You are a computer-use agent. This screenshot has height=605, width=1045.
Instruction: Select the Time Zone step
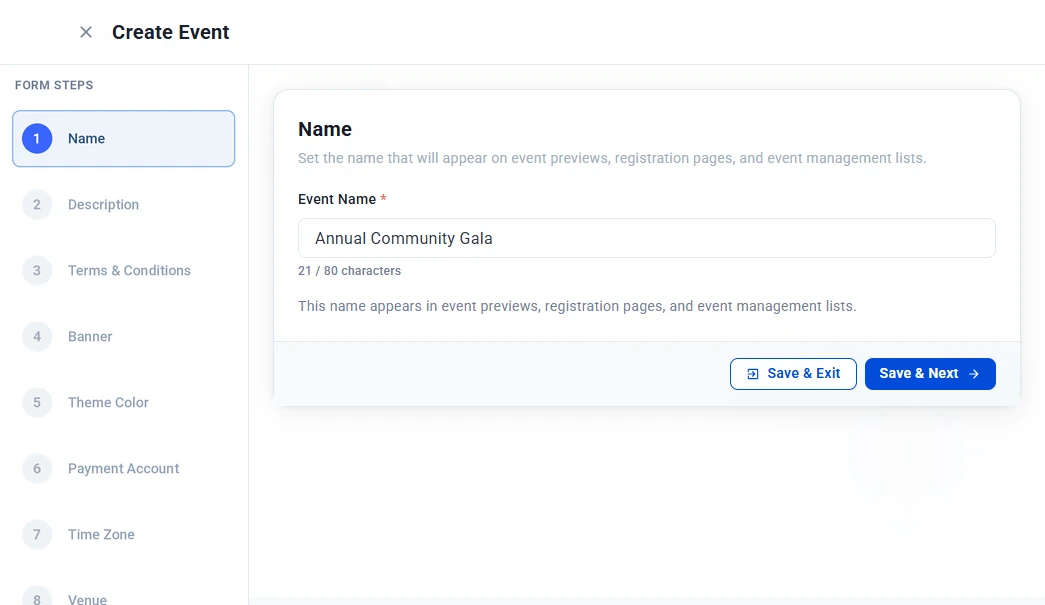point(123,534)
